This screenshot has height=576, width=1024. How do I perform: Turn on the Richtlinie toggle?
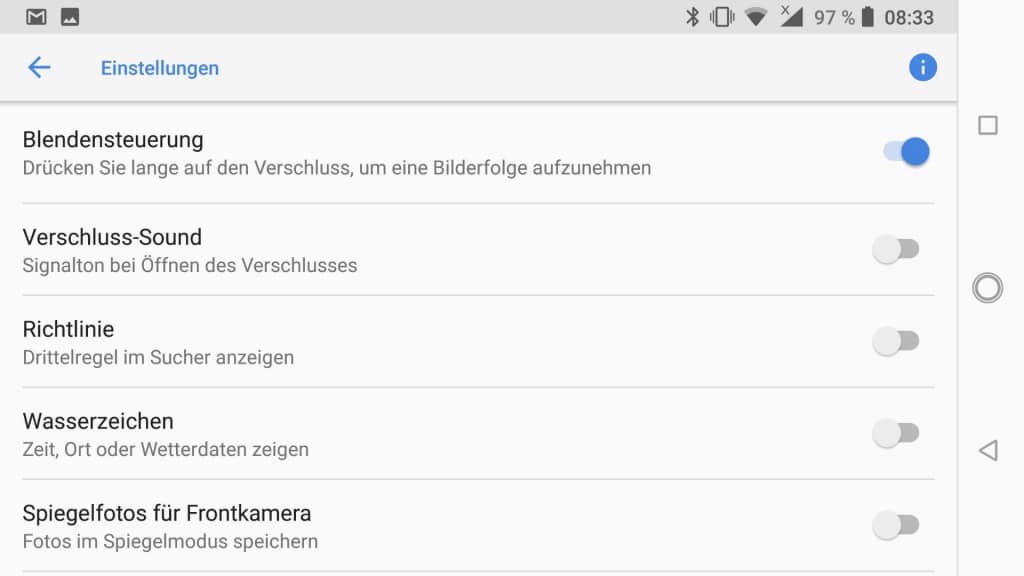pos(895,341)
